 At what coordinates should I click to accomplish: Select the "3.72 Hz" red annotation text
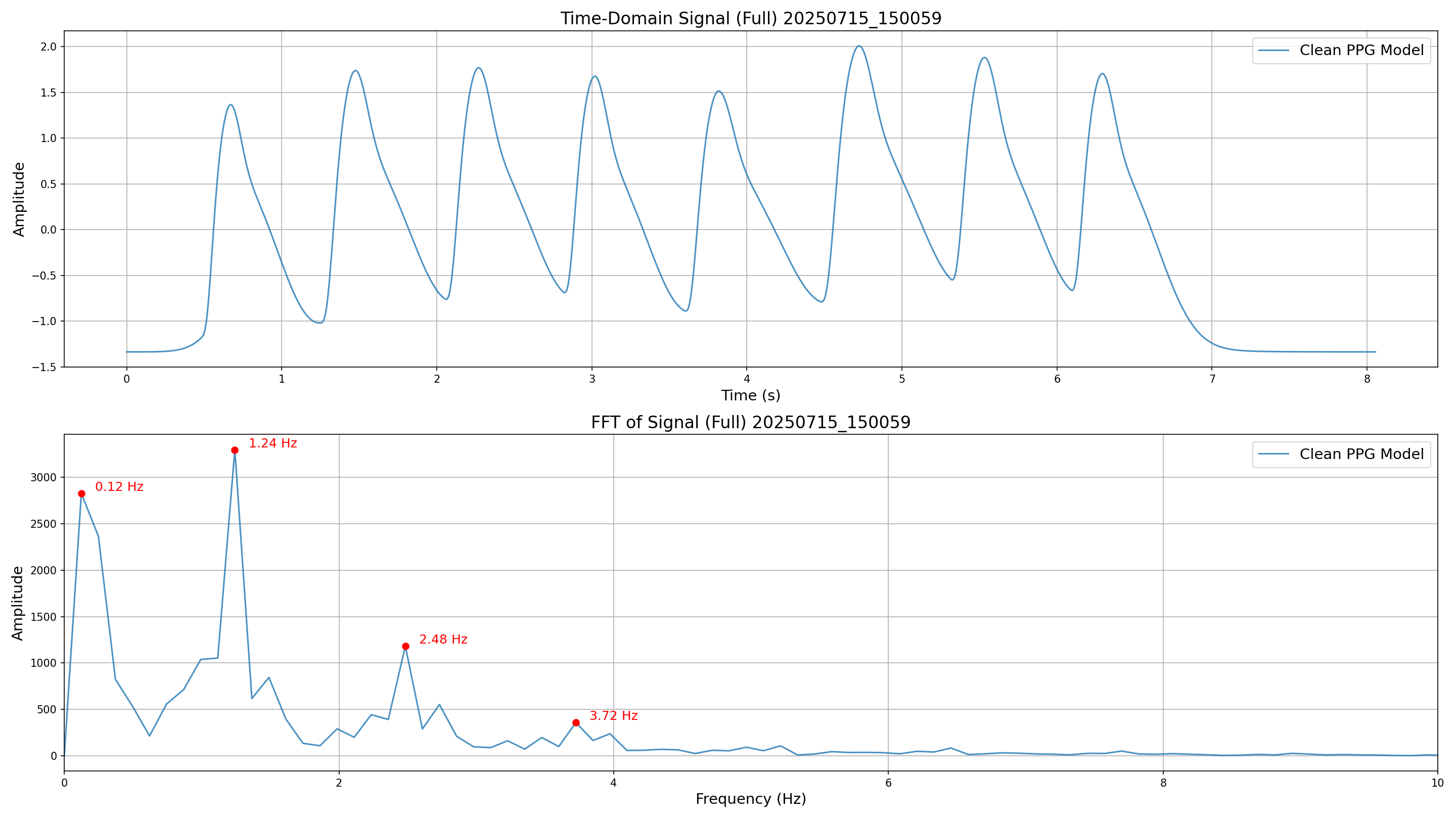613,715
